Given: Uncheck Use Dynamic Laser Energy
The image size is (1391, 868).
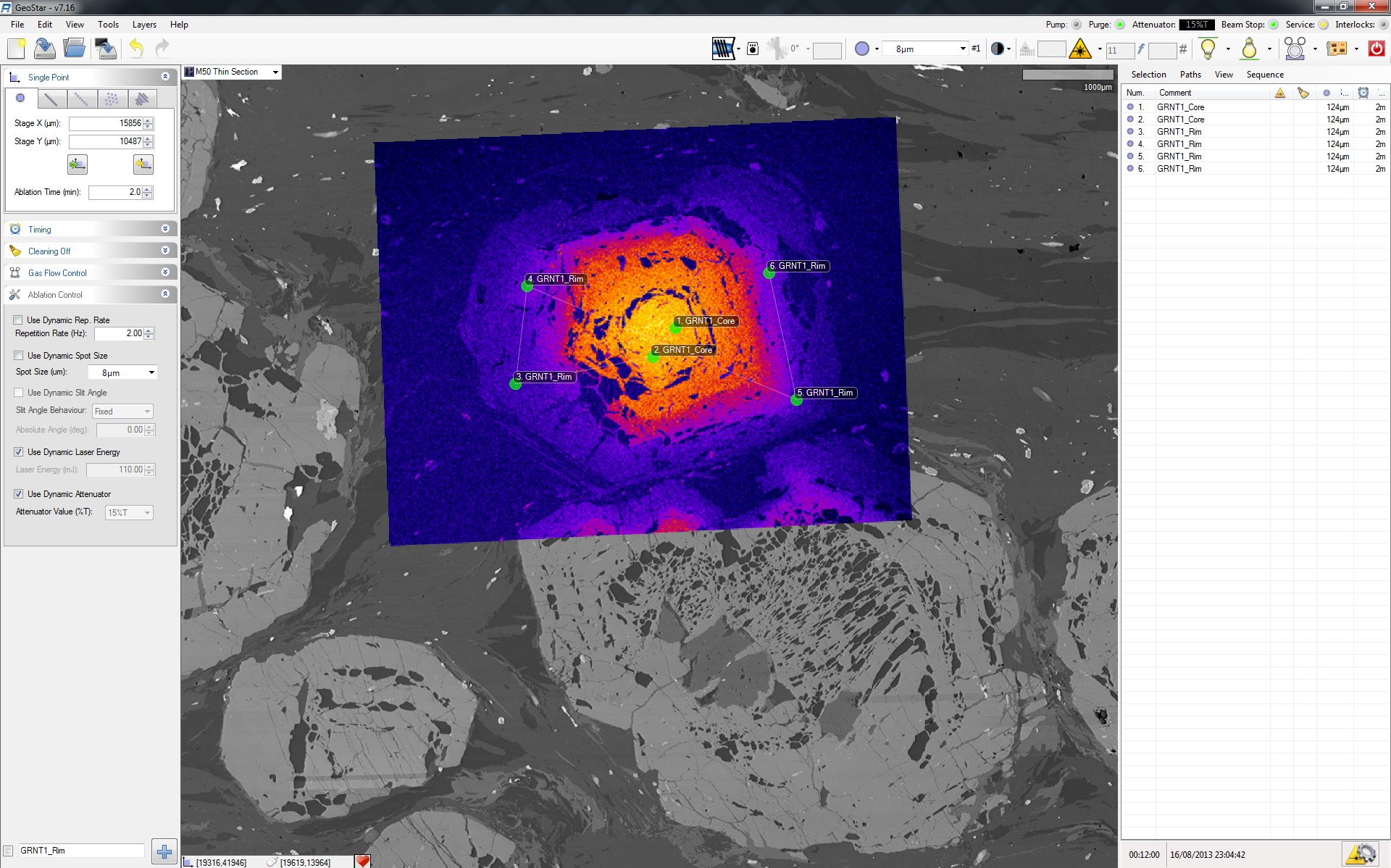Looking at the screenshot, I should tap(18, 451).
